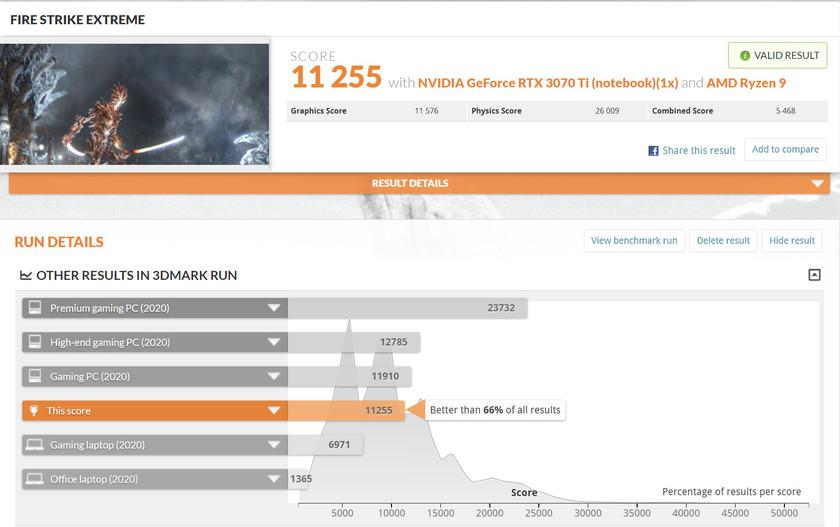This screenshot has height=527, width=840.
Task: Click the Facebook icon beside Share this result
Action: point(653,151)
